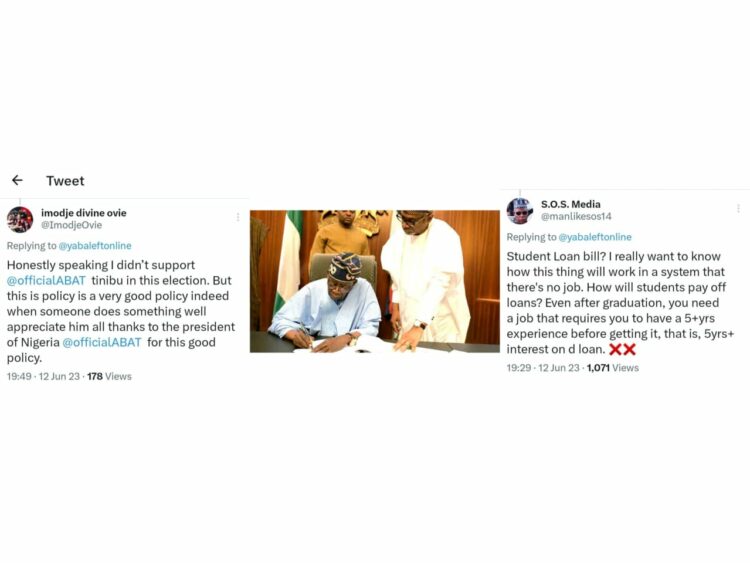
Task: Follow @yabaleftonline link in the right tweet
Action: (x=595, y=237)
